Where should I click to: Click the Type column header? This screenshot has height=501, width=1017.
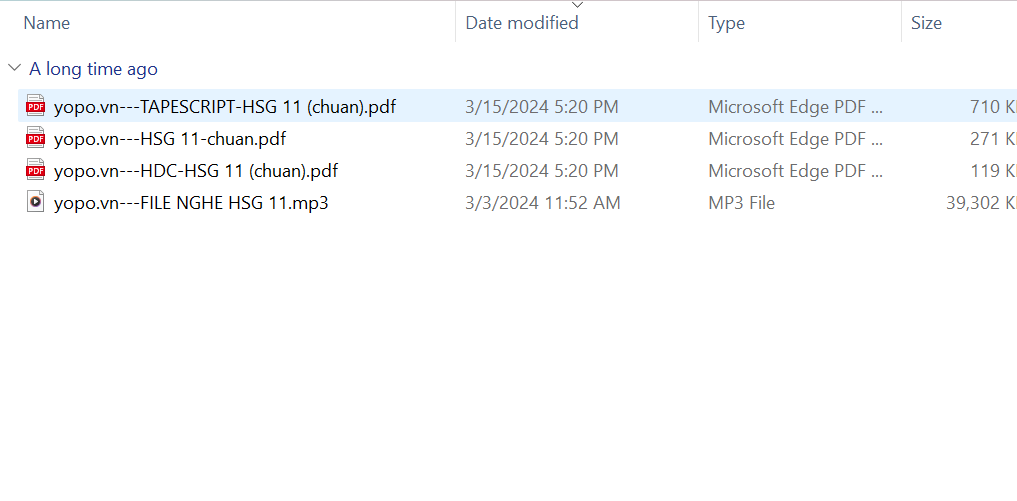point(726,23)
